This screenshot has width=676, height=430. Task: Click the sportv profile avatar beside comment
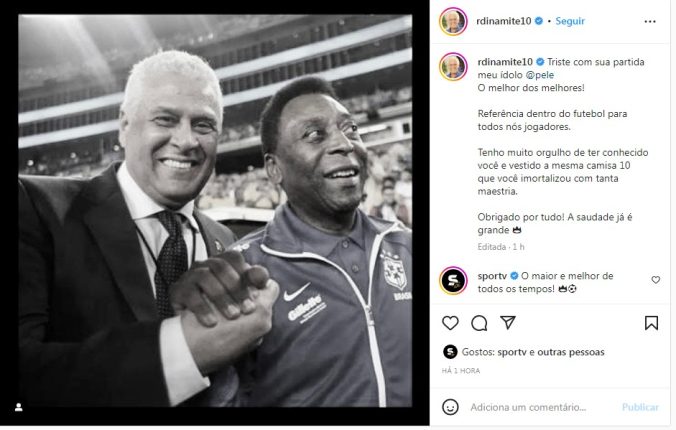coord(453,281)
